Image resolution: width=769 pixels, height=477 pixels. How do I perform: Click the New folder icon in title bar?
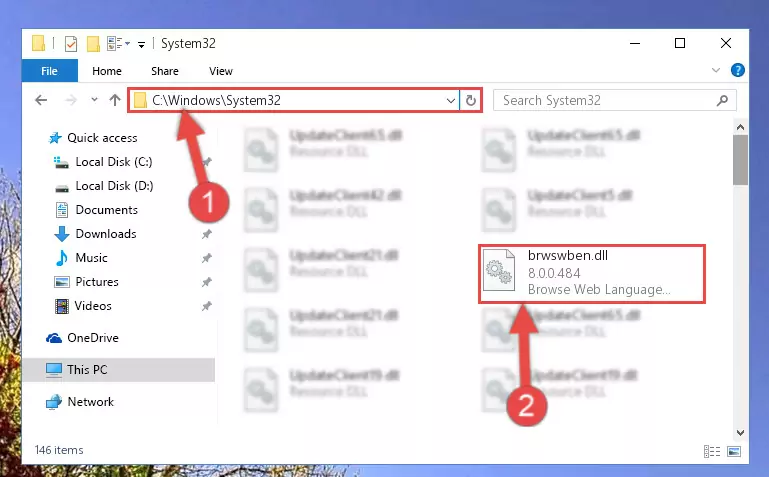point(93,44)
